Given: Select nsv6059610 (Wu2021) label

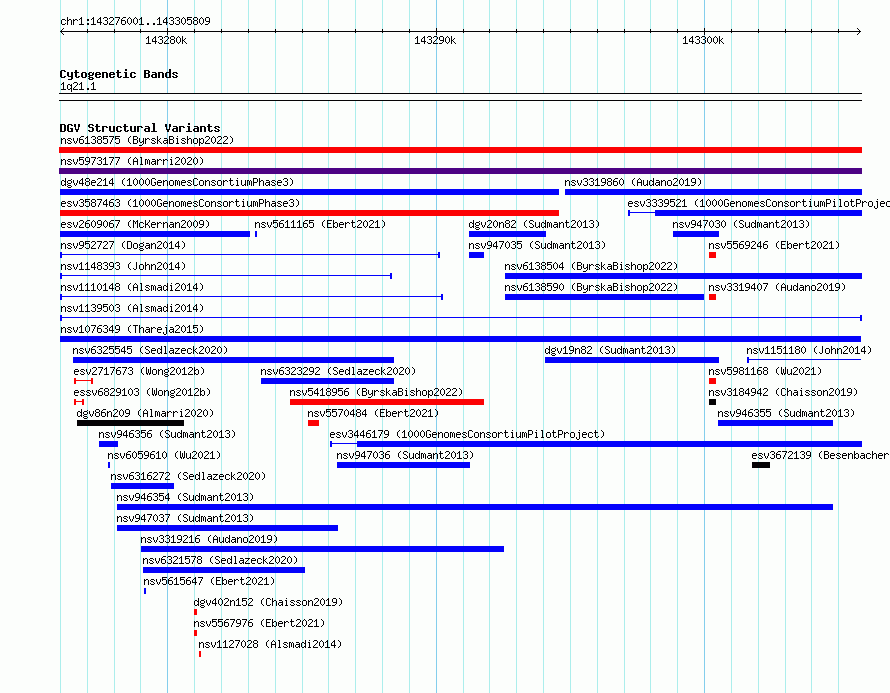Looking at the screenshot, I should point(164,455).
